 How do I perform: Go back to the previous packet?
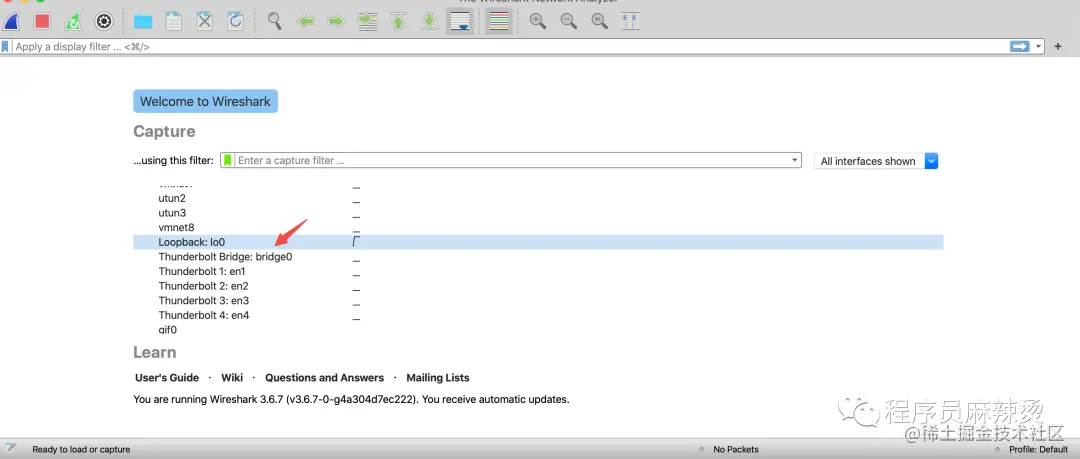pos(305,21)
